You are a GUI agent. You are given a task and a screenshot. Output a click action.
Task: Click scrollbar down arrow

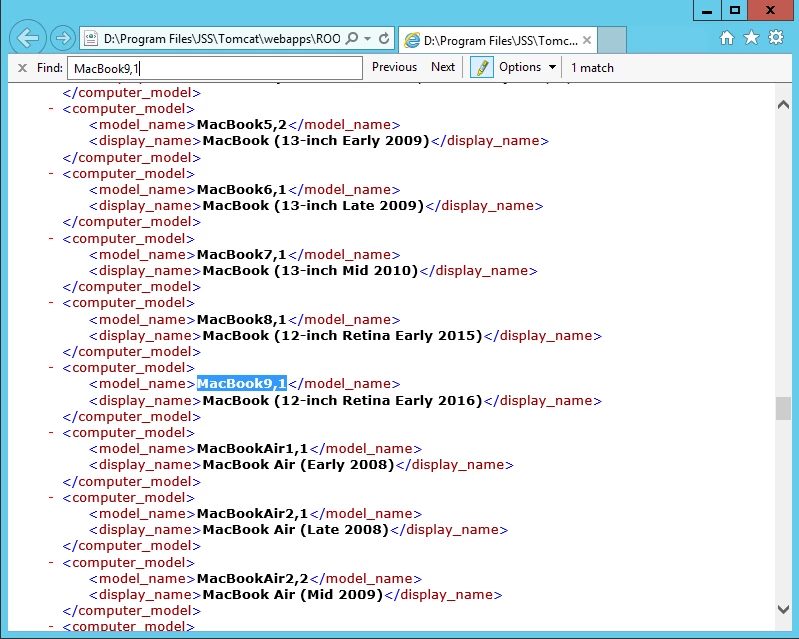(783, 609)
